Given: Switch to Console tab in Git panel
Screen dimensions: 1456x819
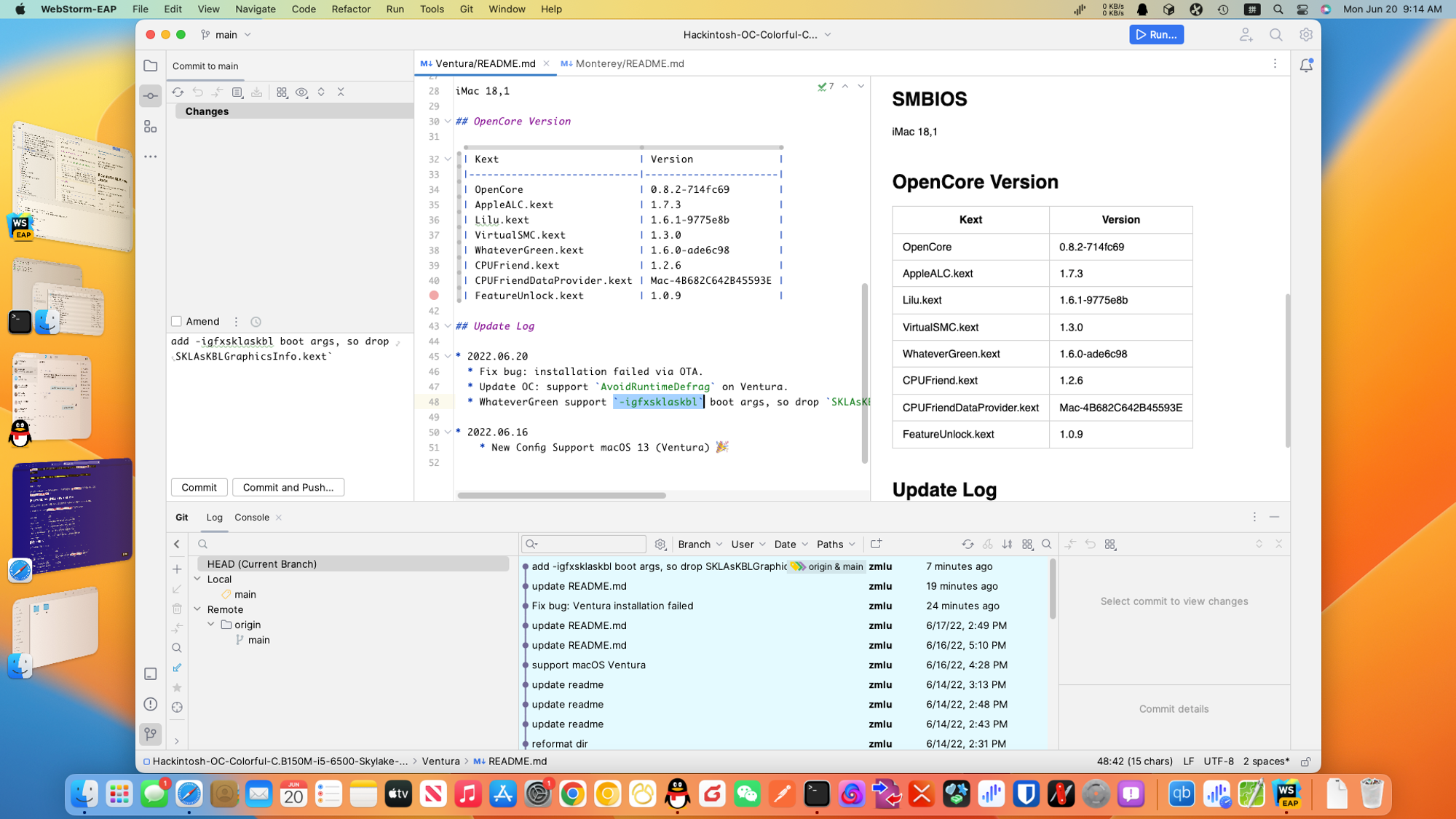Looking at the screenshot, I should coord(252,518).
